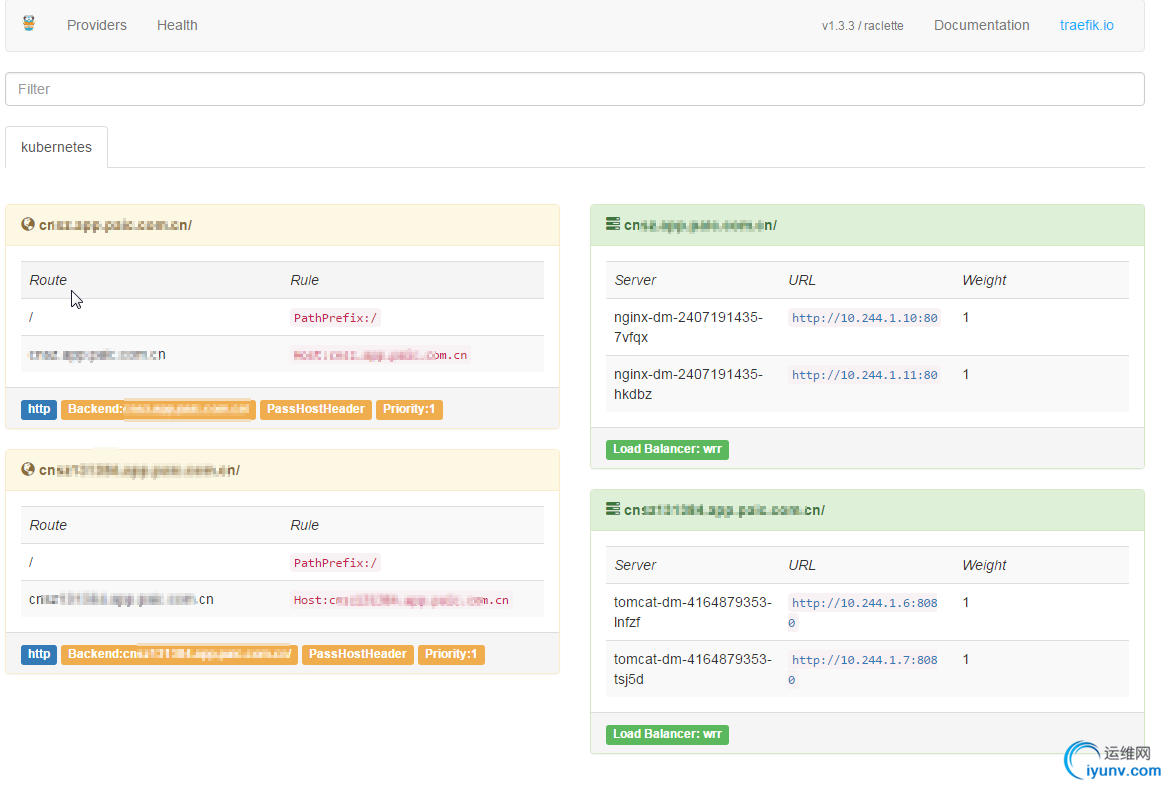
Task: Open the Providers menu item
Action: point(97,25)
